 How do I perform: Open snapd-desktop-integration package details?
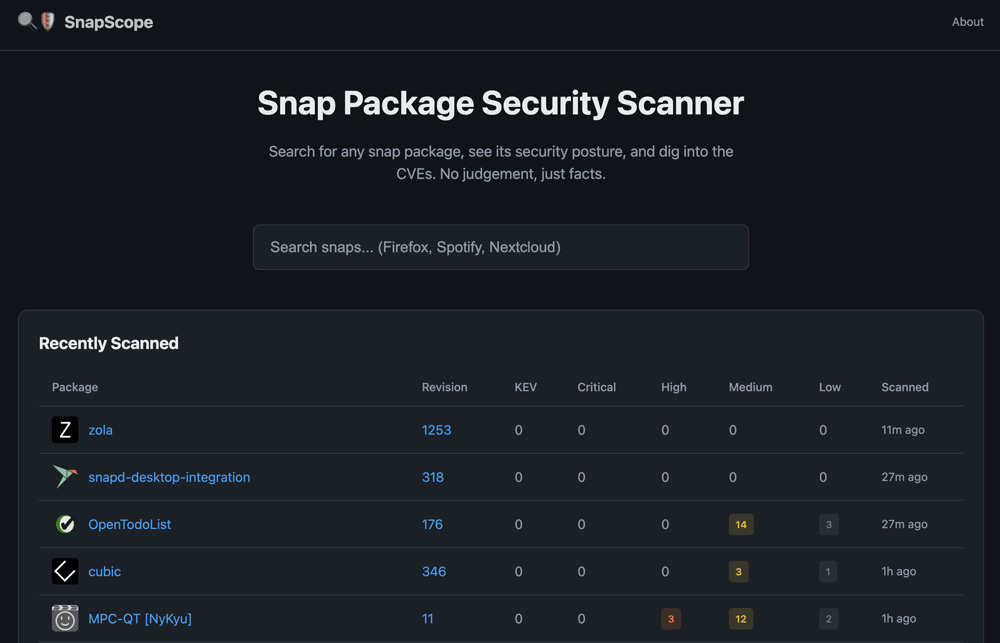[x=169, y=477]
